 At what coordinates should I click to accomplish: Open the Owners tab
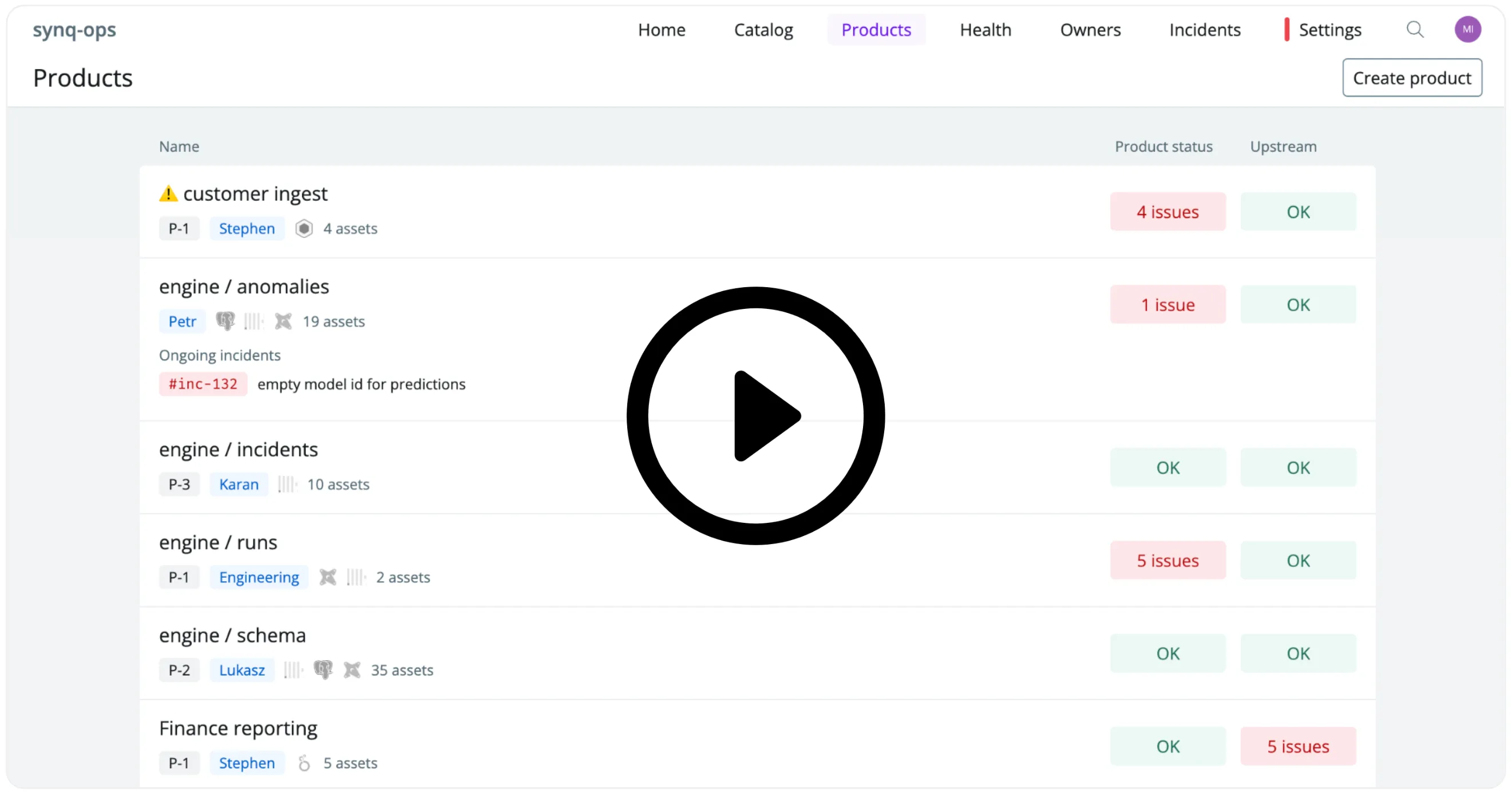tap(1090, 29)
